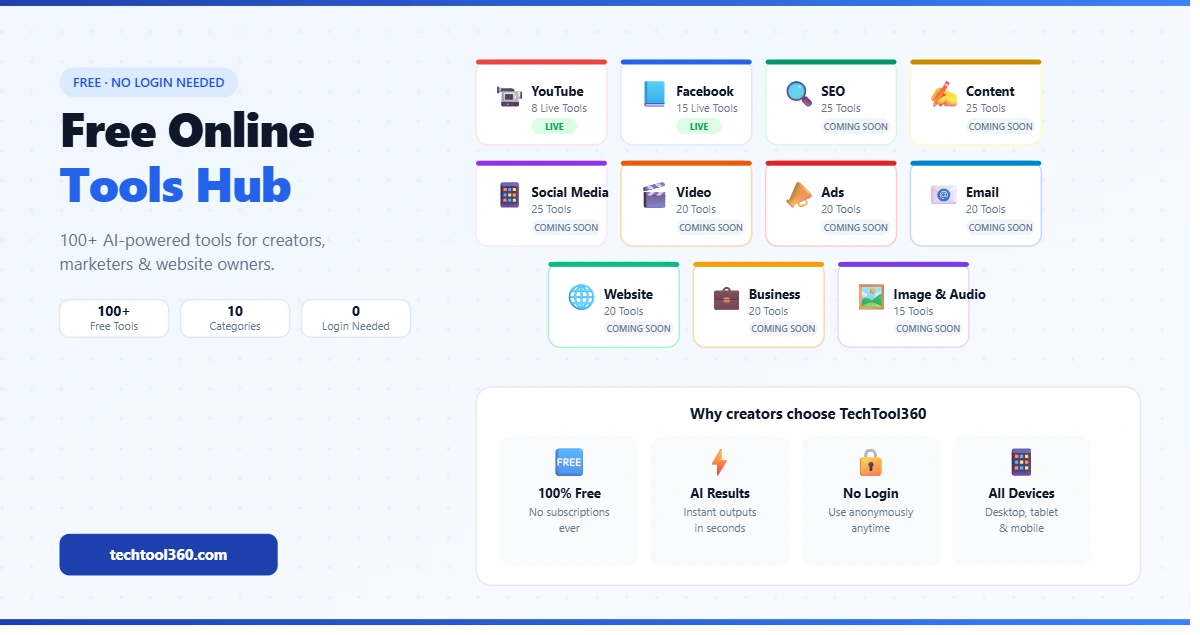Click 'Why creators choose TechTool360' heading
This screenshot has height=635, width=1200.
[808, 413]
